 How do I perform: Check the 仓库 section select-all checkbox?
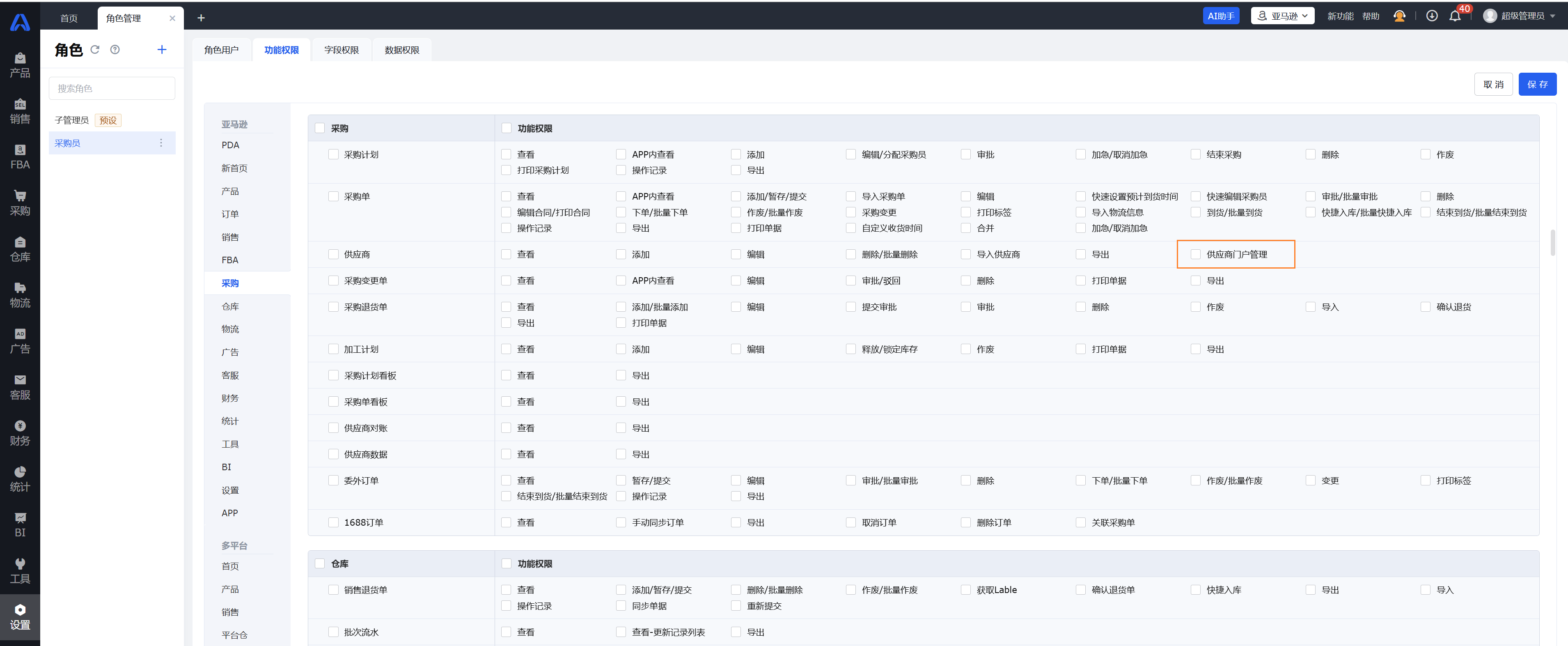320,563
